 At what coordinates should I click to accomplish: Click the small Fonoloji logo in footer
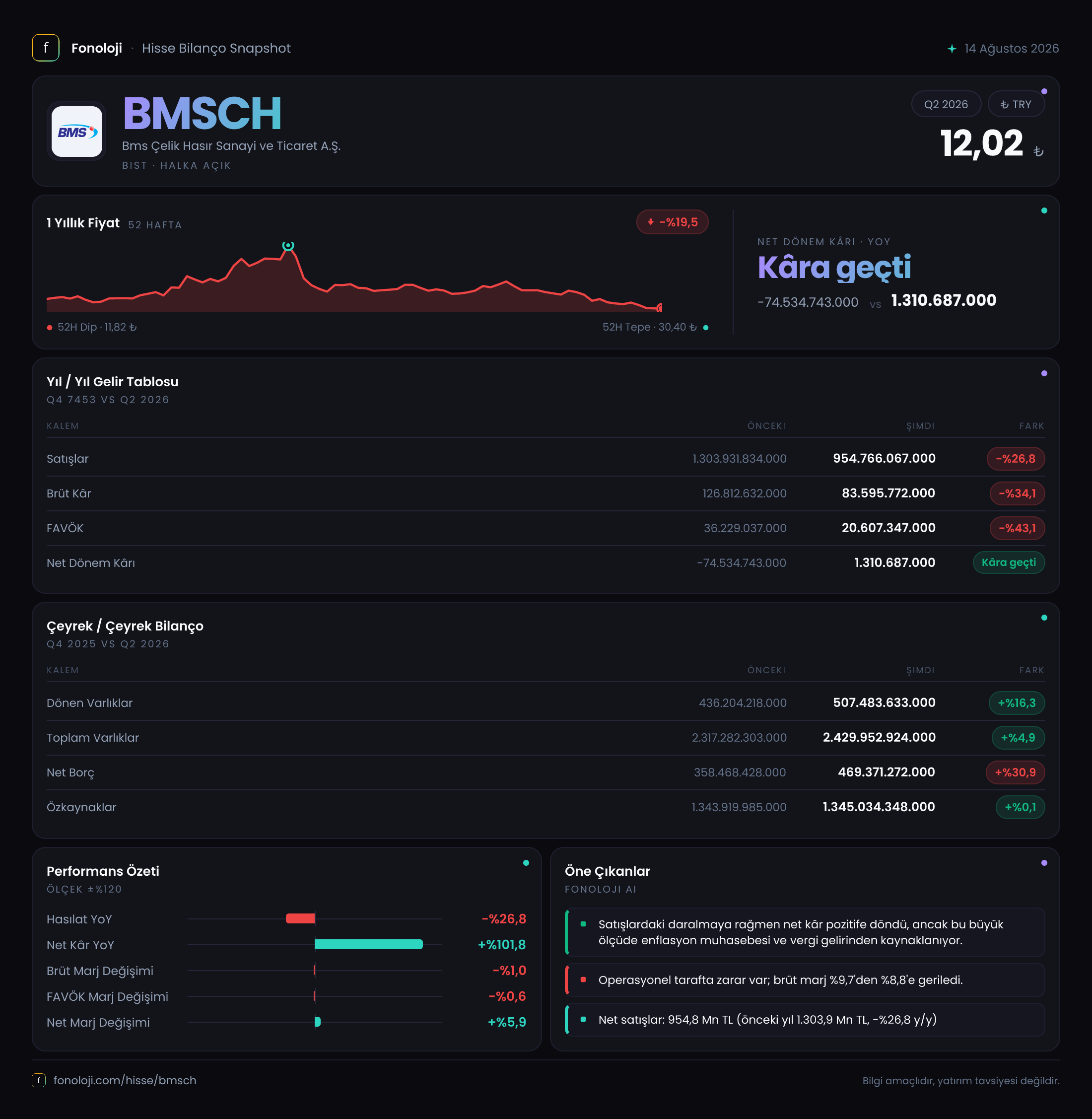pyautogui.click(x=38, y=1080)
